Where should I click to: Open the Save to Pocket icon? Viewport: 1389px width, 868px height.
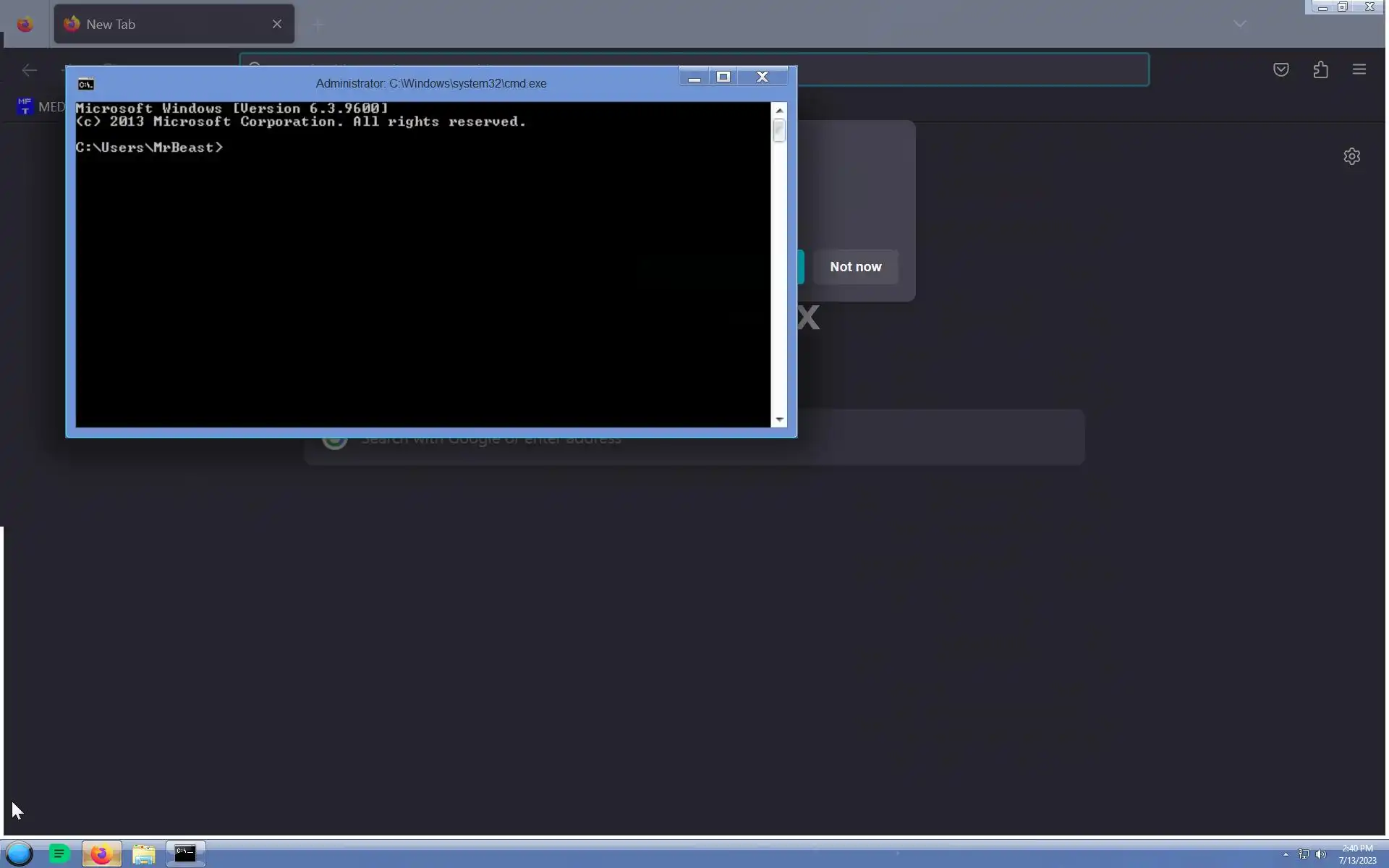pyautogui.click(x=1280, y=69)
